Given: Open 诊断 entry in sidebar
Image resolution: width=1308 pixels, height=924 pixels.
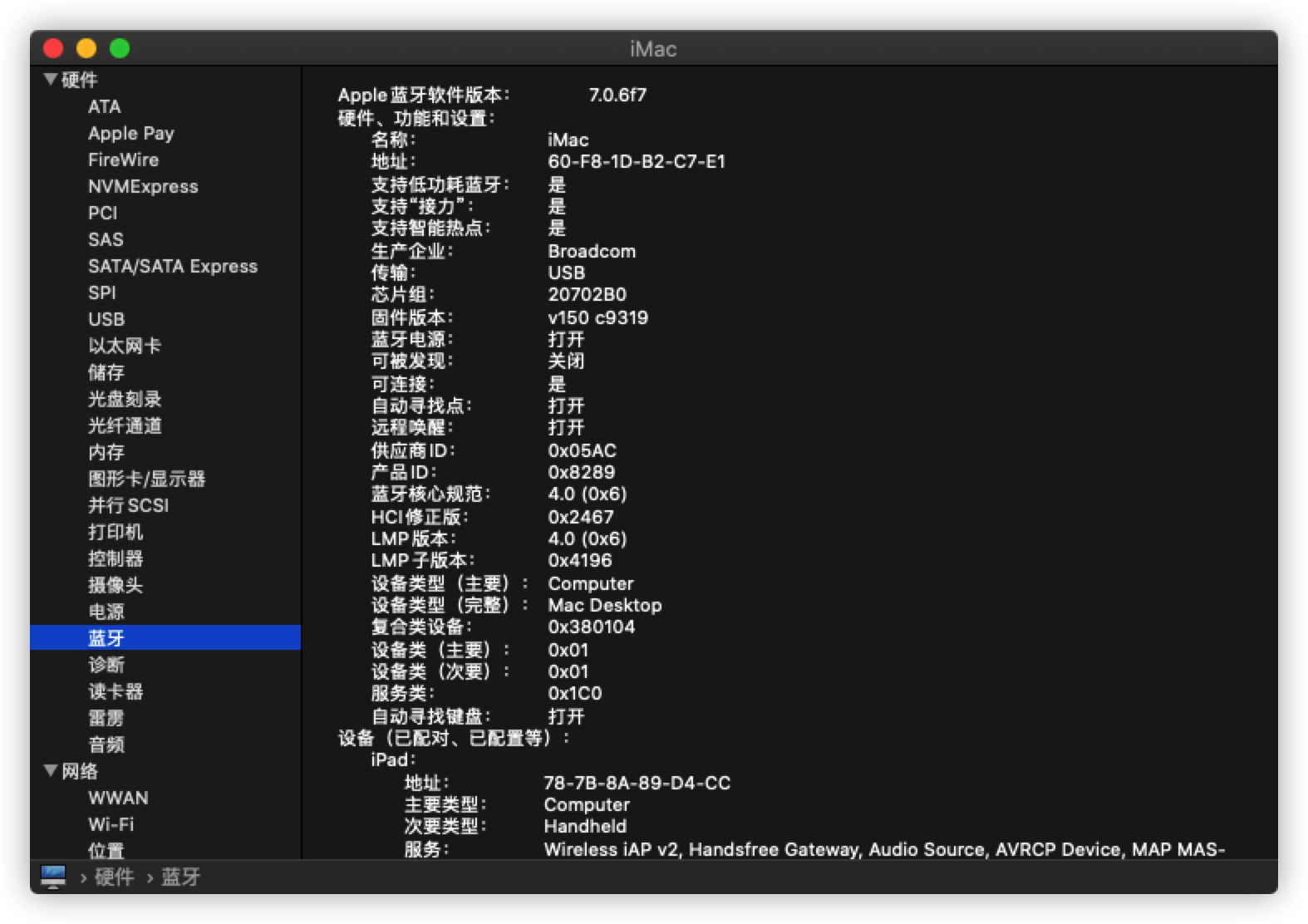Looking at the screenshot, I should pyautogui.click(x=106, y=665).
